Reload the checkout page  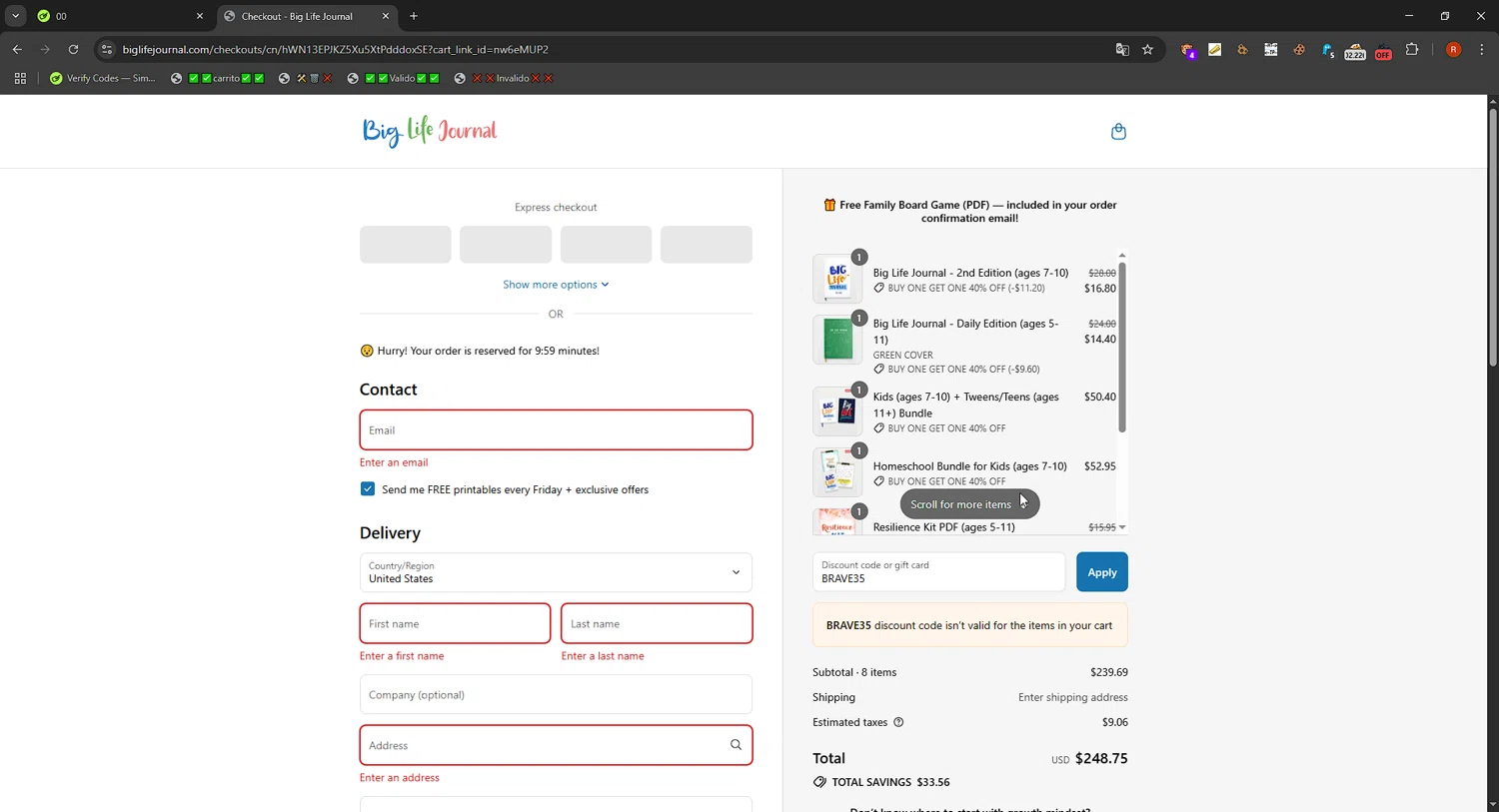click(x=73, y=49)
